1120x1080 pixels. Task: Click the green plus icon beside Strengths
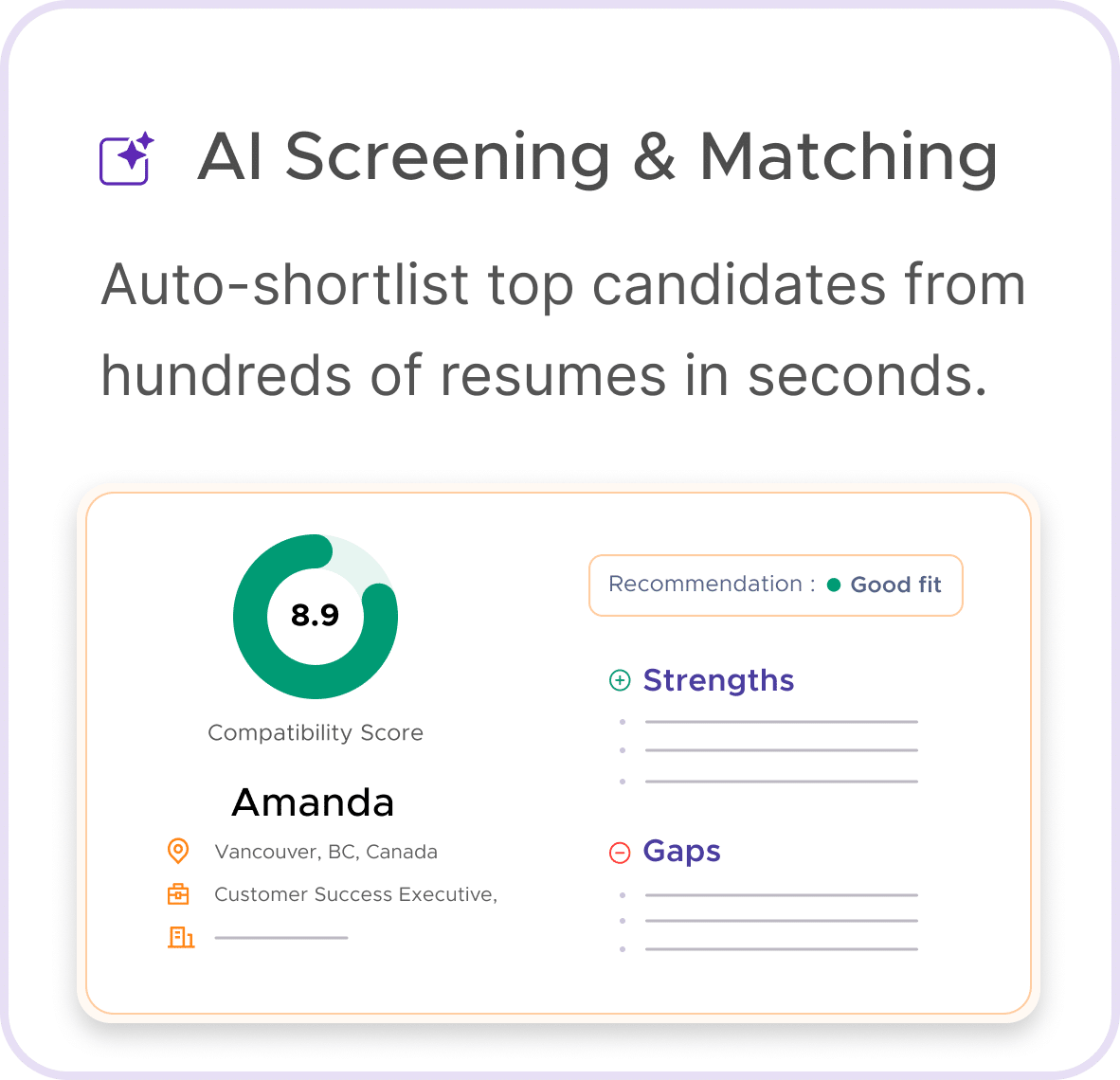point(620,681)
